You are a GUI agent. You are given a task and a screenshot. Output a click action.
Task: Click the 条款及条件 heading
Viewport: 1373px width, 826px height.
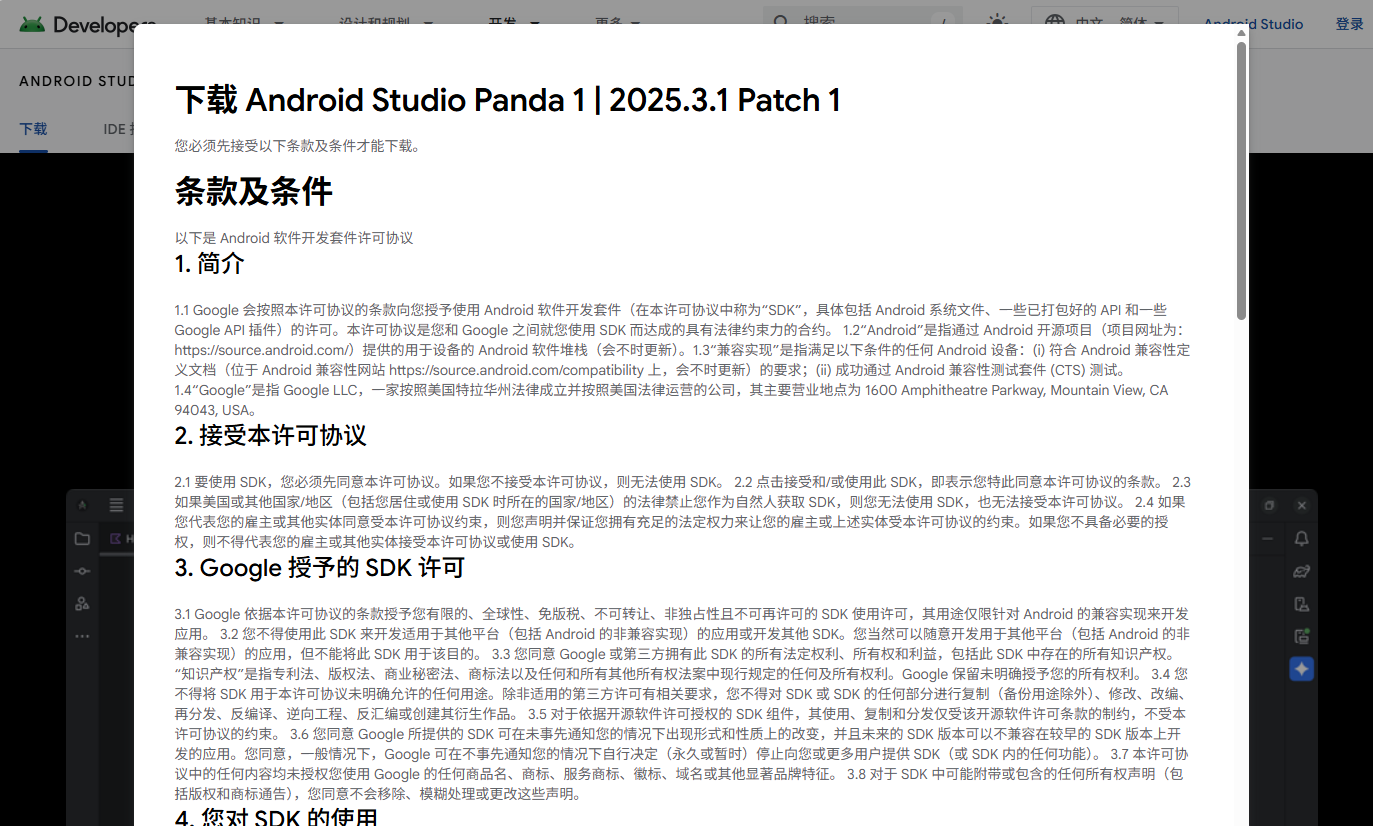(254, 191)
